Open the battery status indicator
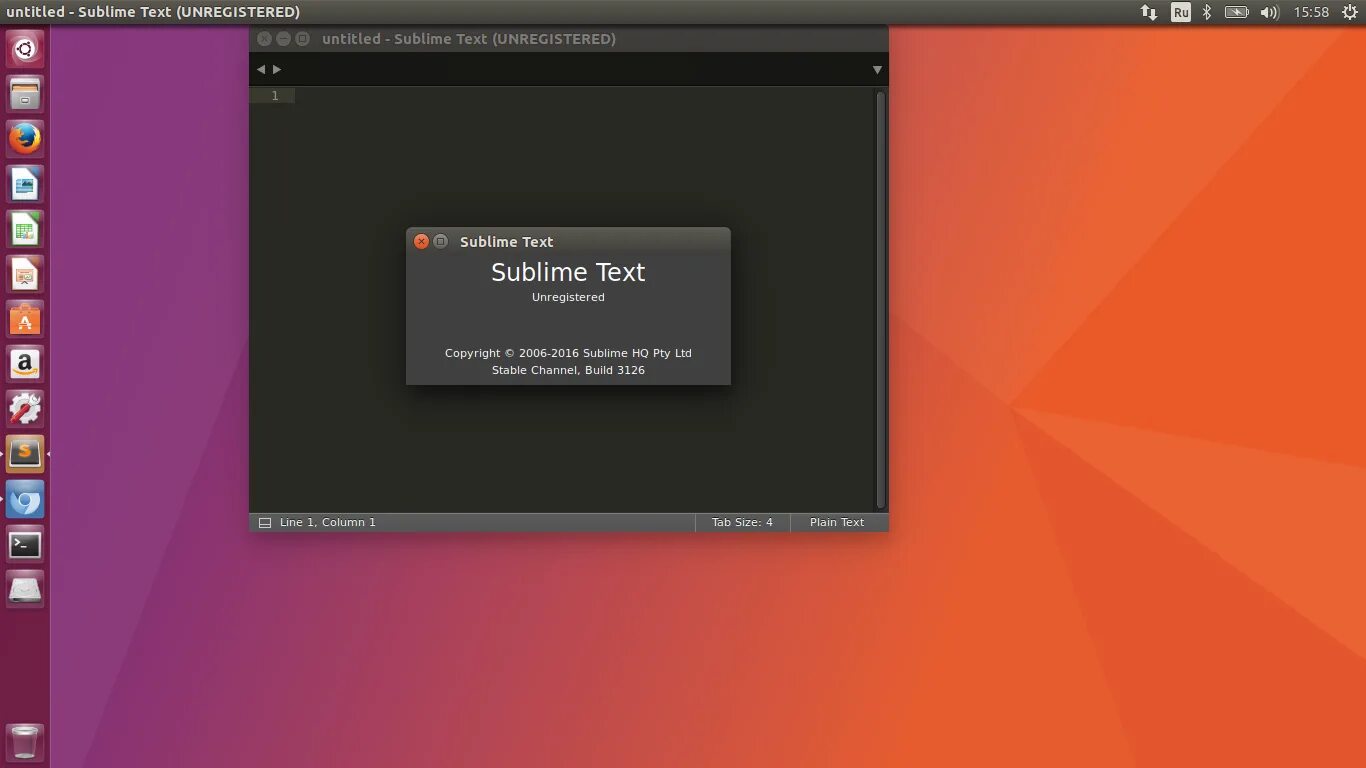This screenshot has width=1366, height=768. tap(1237, 12)
